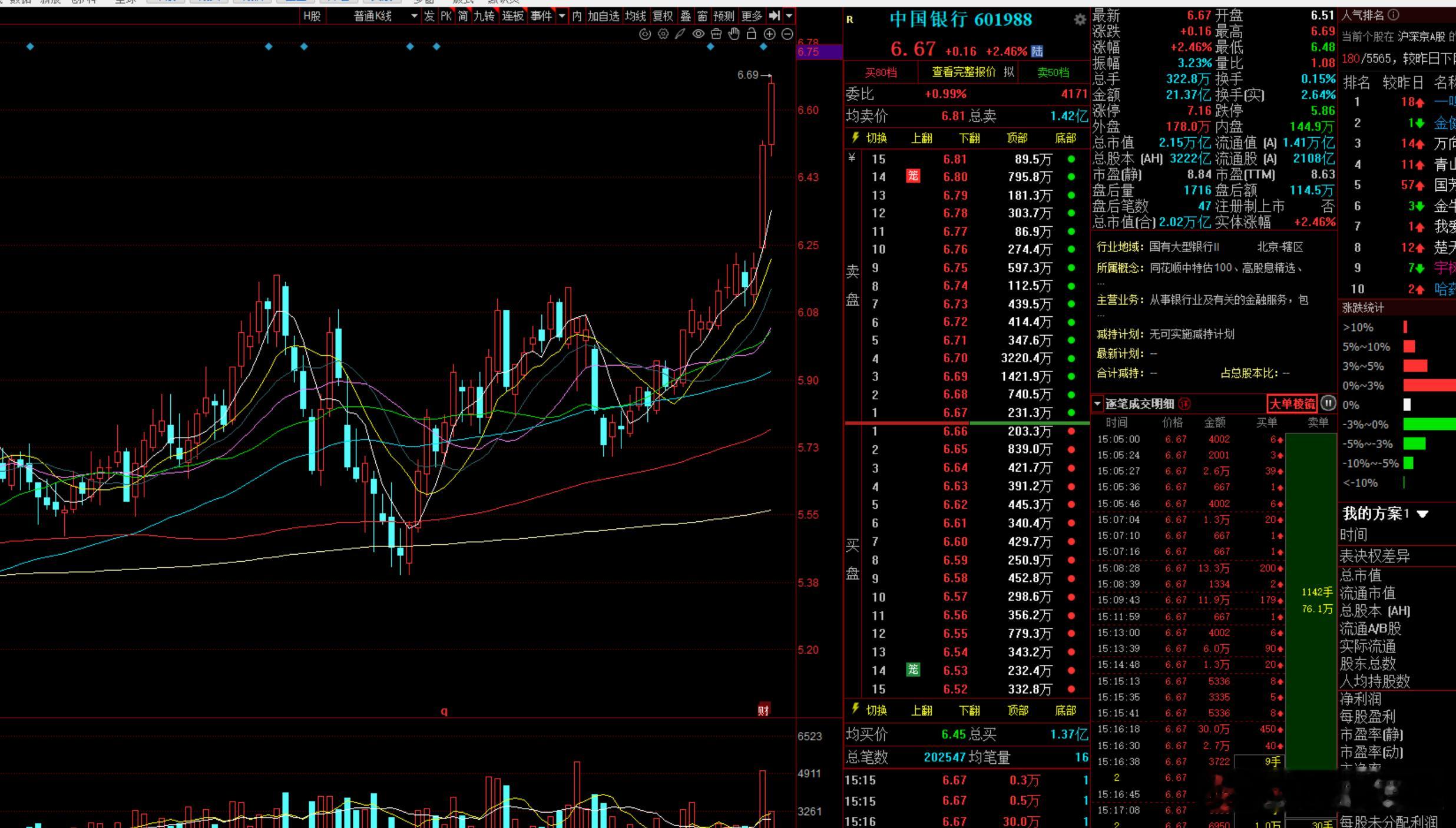The image size is (1456, 828).
Task: Toggle the 叠 overlay option
Action: (686, 16)
